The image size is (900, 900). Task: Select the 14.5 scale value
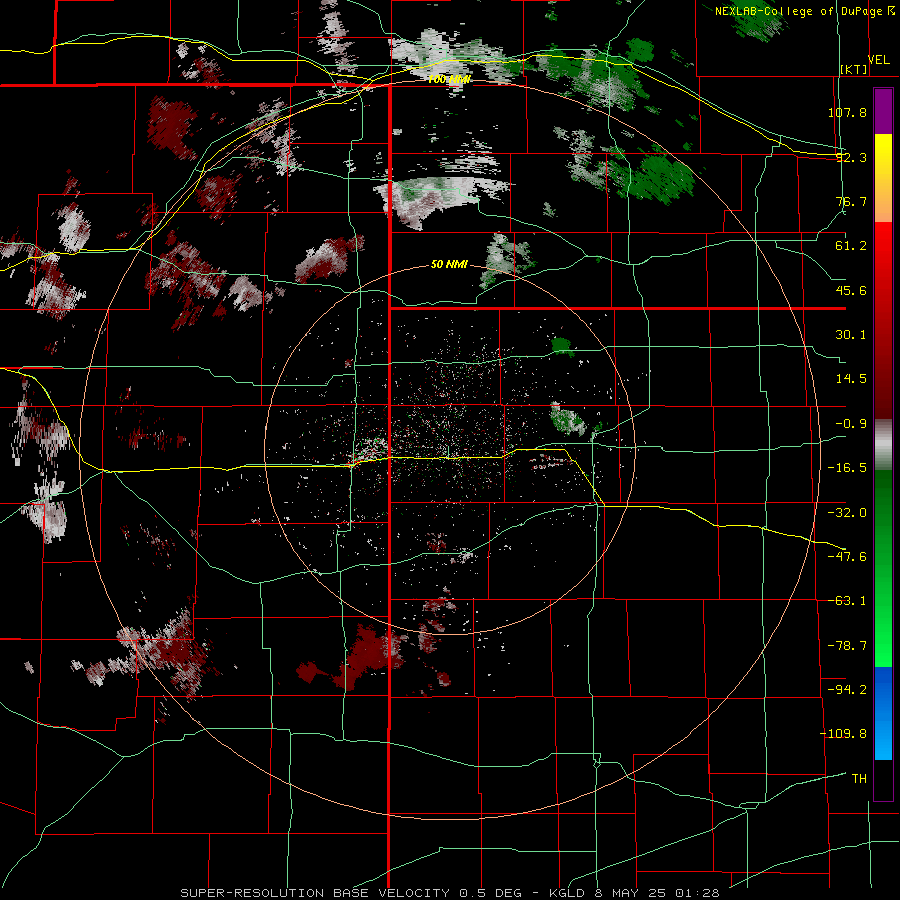pos(851,379)
